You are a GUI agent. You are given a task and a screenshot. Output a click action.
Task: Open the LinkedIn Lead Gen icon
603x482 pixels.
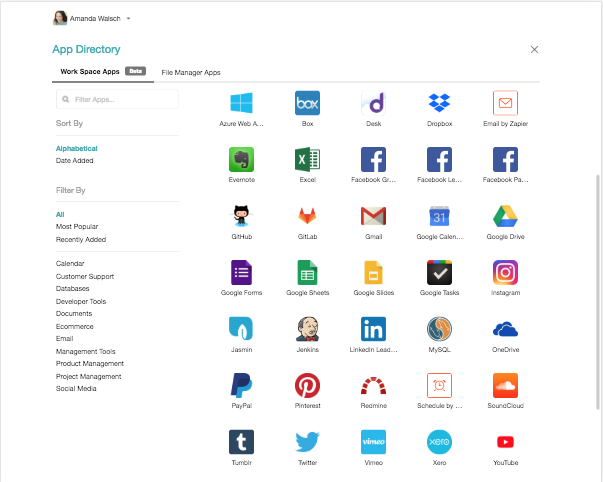(x=373, y=329)
